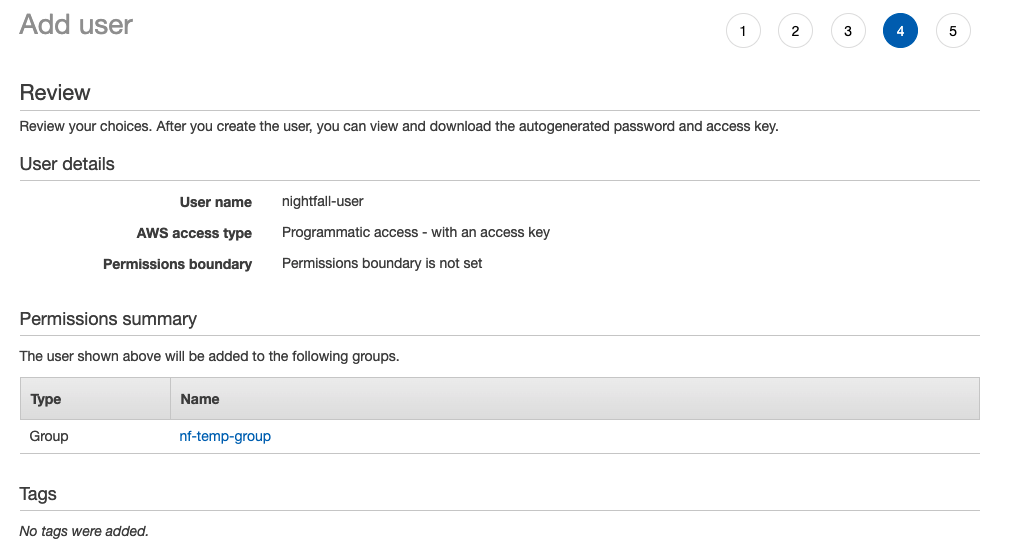Viewport: 1015px width, 557px height.
Task: Select the highlighted step 4 circle
Action: pyautogui.click(x=900, y=31)
